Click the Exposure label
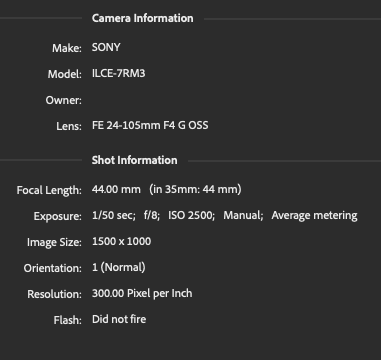 pyautogui.click(x=58, y=216)
